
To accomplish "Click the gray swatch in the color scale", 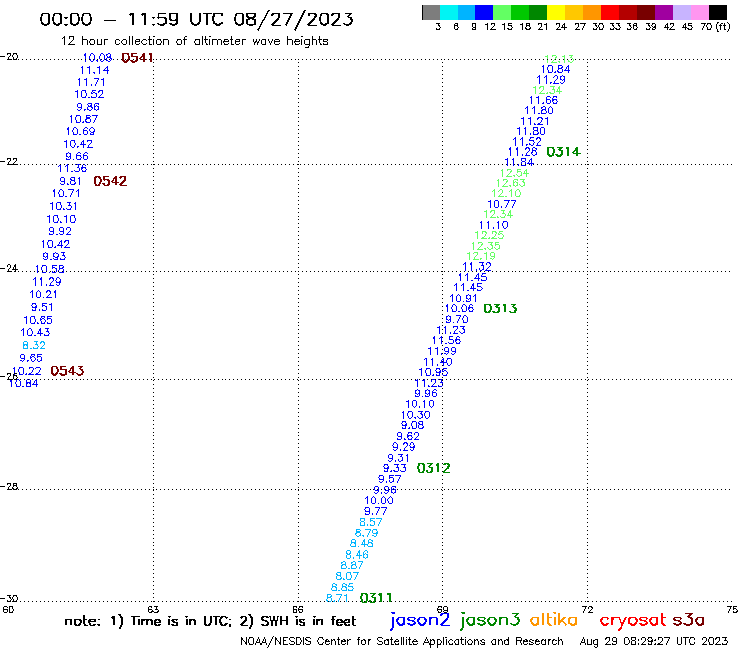I will click(431, 12).
